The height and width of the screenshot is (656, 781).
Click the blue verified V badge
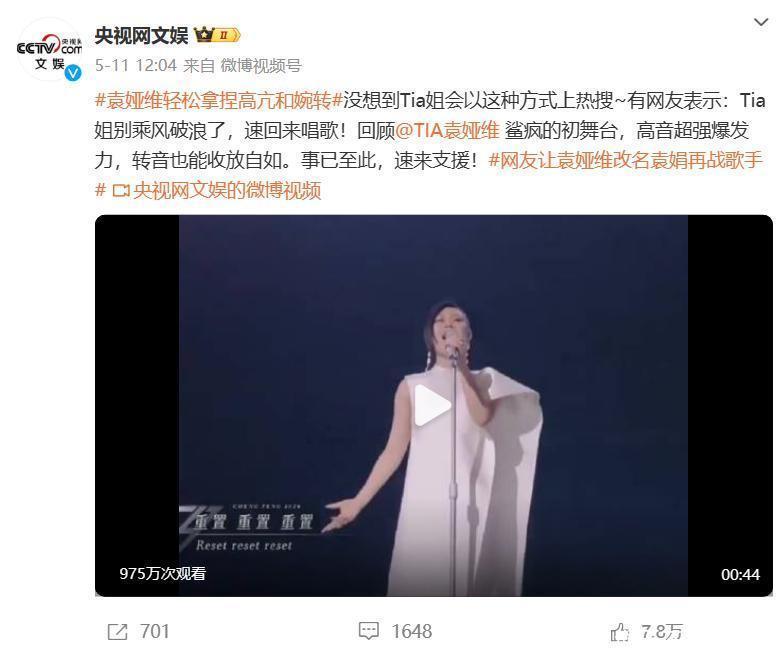coord(74,73)
